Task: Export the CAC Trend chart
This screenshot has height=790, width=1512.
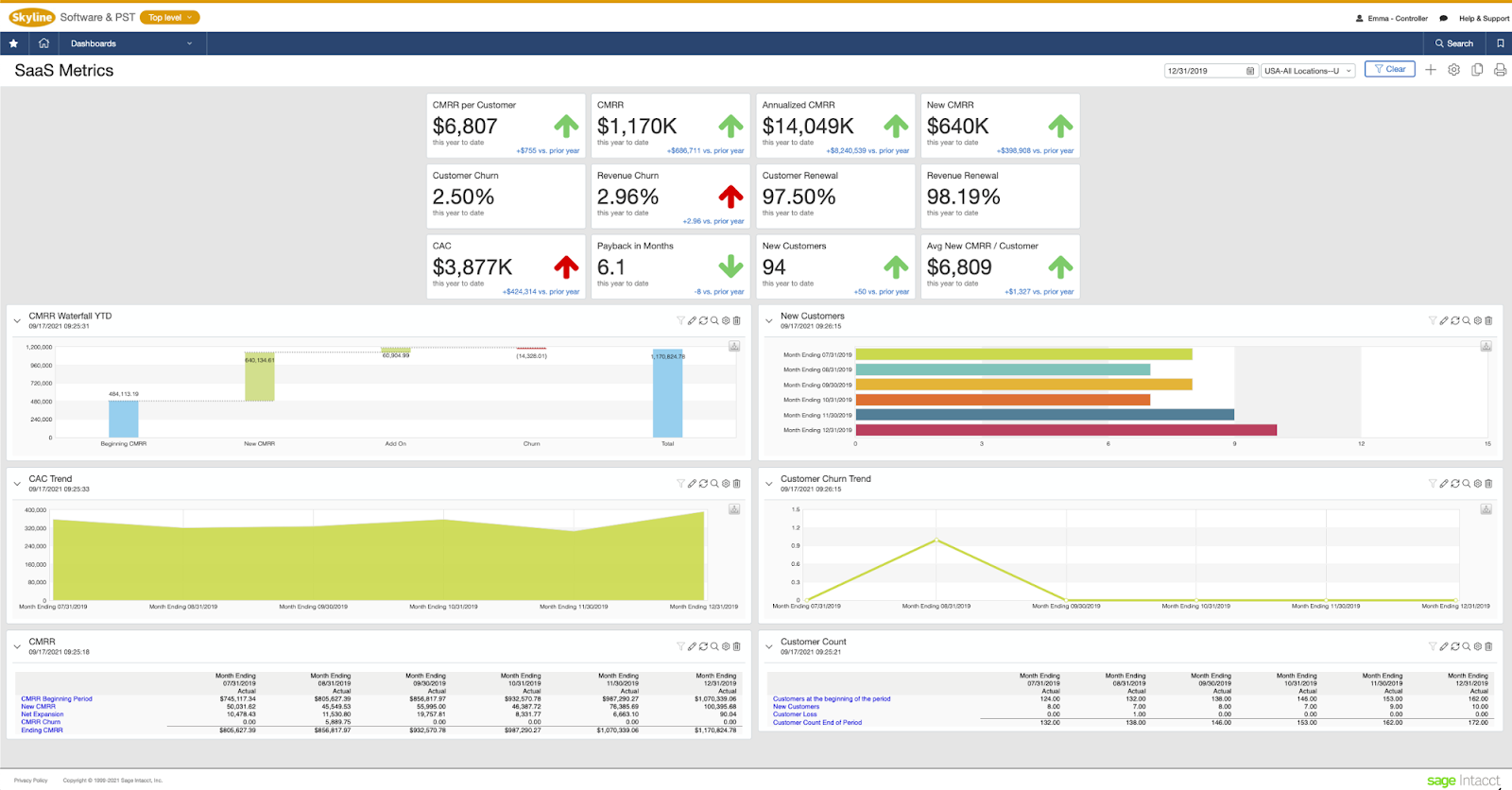Action: pyautogui.click(x=734, y=509)
